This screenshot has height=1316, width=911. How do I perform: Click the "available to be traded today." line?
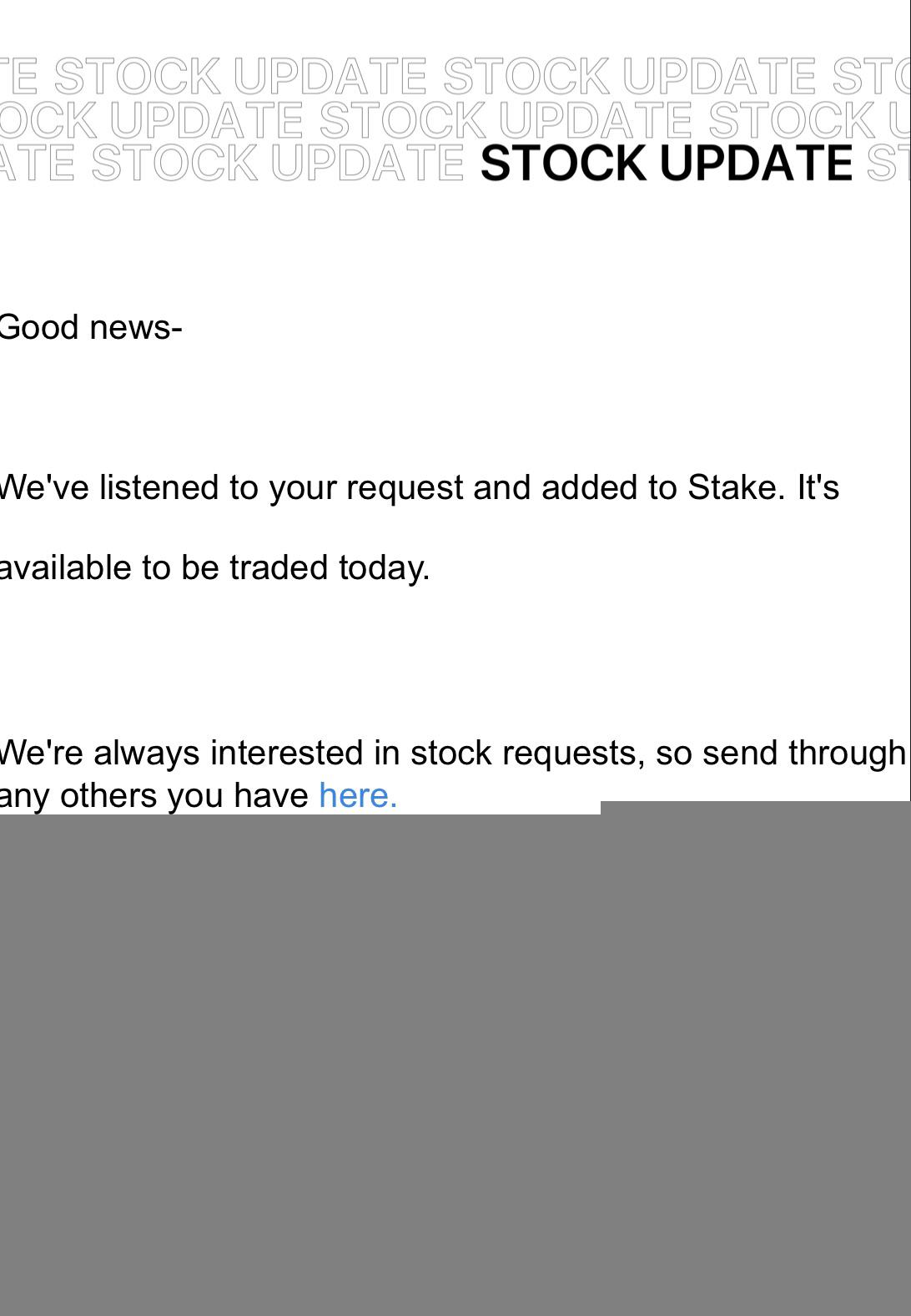tap(214, 567)
